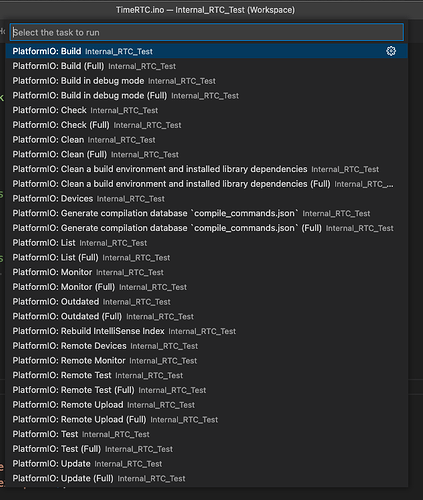Viewport: 423px width, 500px height.
Task: Select PlatformIO: Remote Devices task
Action: coord(206,346)
